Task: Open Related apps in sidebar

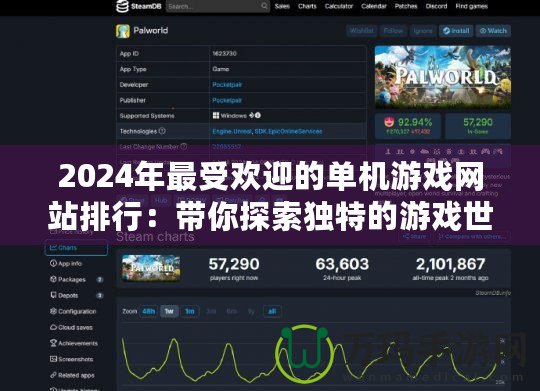Action: pyautogui.click(x=72, y=375)
